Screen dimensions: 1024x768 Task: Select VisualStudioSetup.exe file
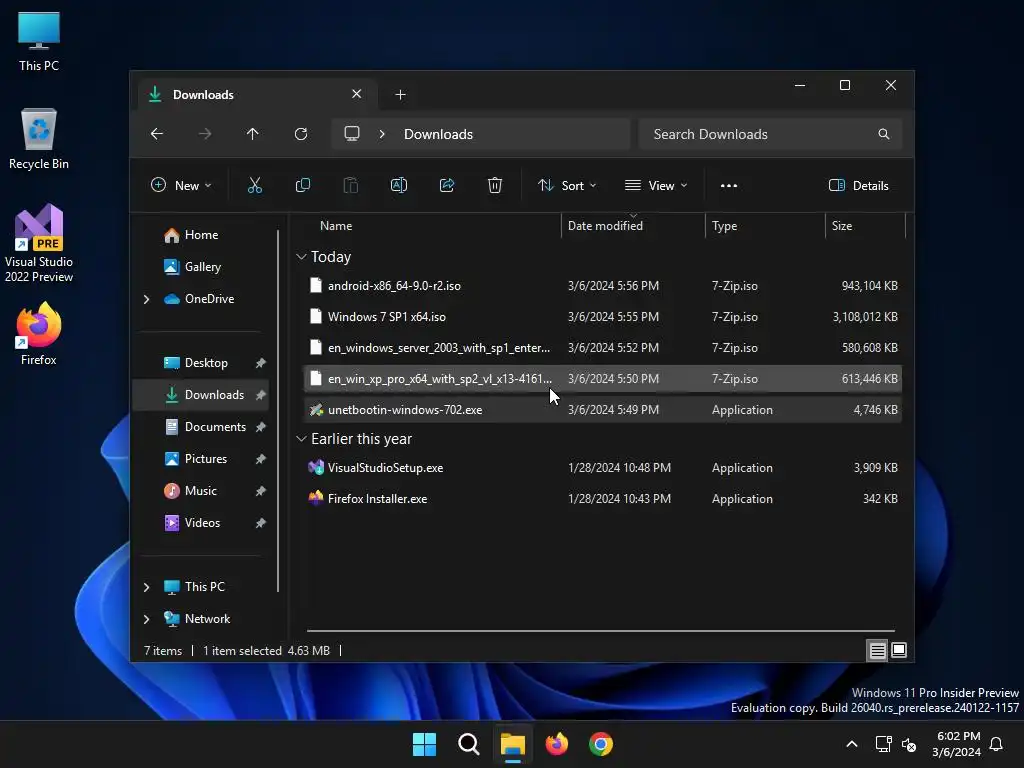603,468
